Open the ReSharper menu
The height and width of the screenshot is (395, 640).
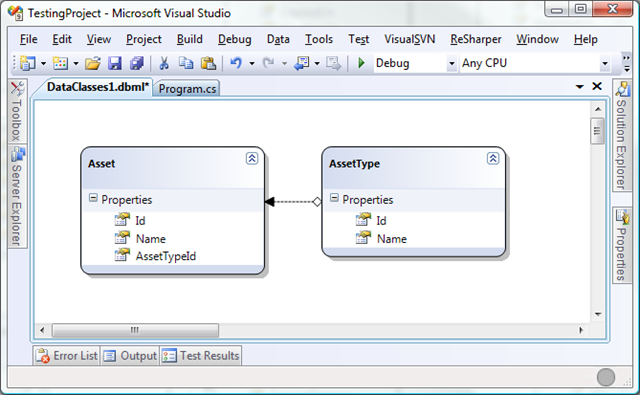(476, 39)
